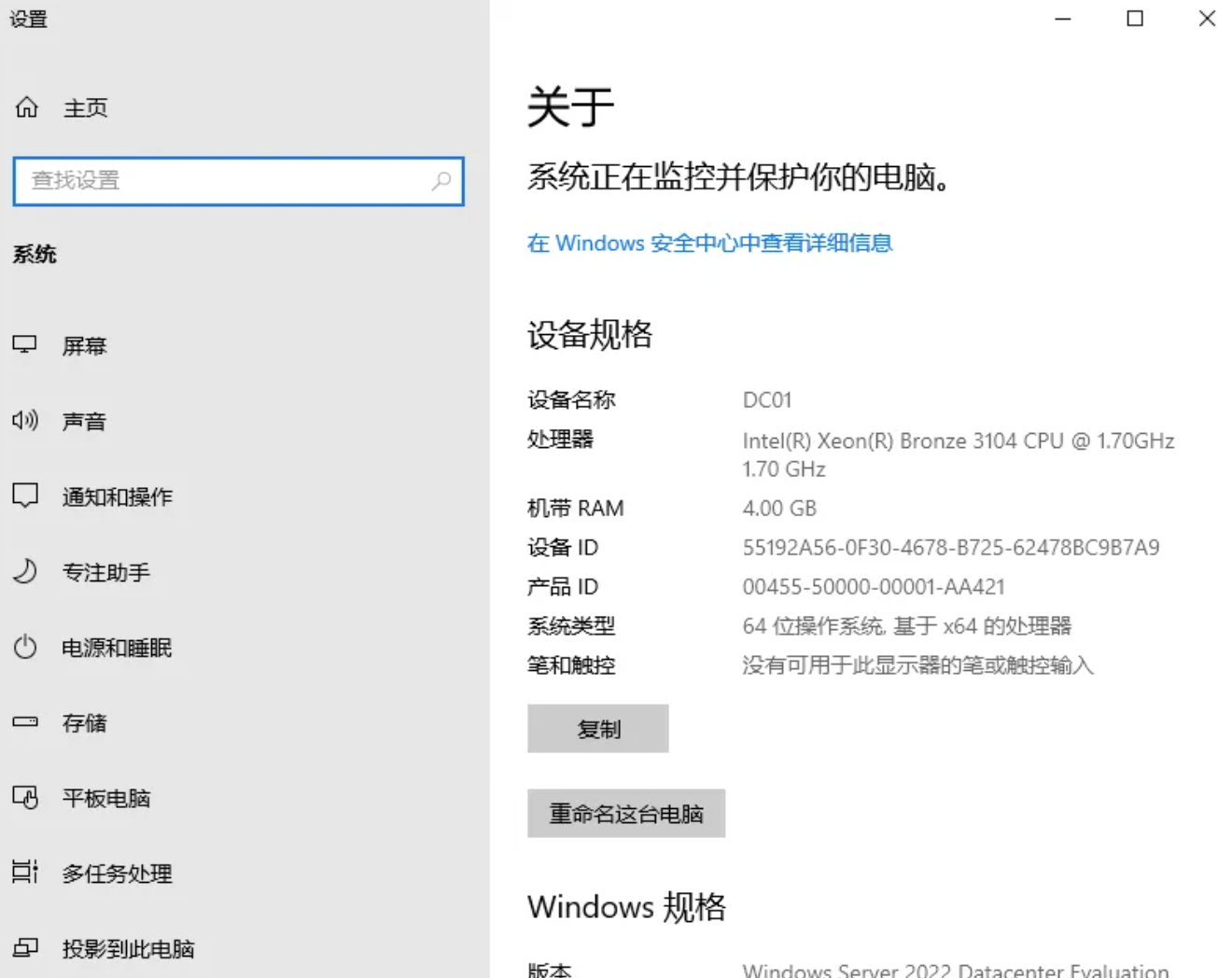Open link 在 Windows 安全中心中查看详细信息
Viewport: 1232px width, 978px height.
click(709, 243)
